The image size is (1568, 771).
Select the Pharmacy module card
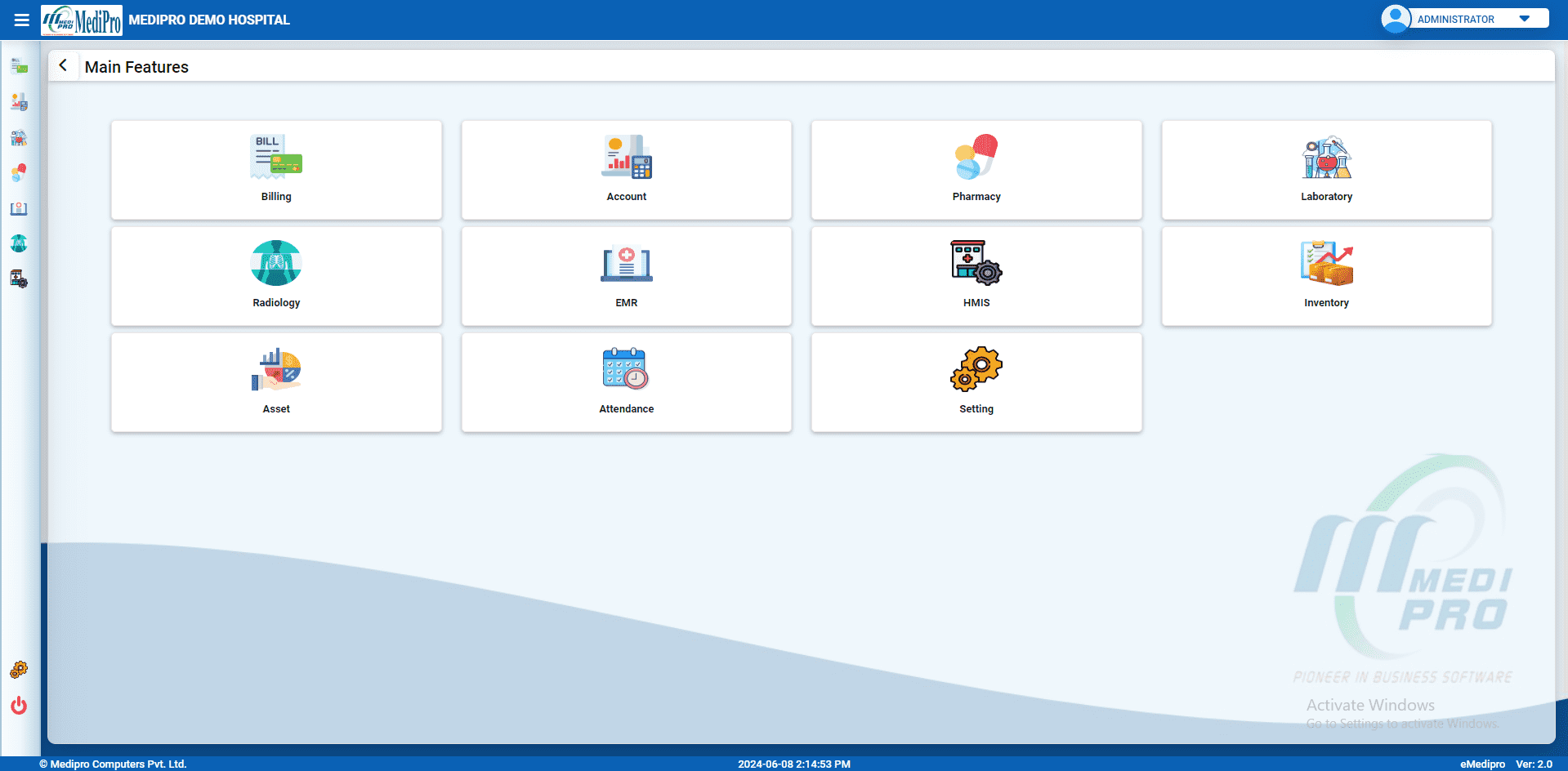[976, 170]
